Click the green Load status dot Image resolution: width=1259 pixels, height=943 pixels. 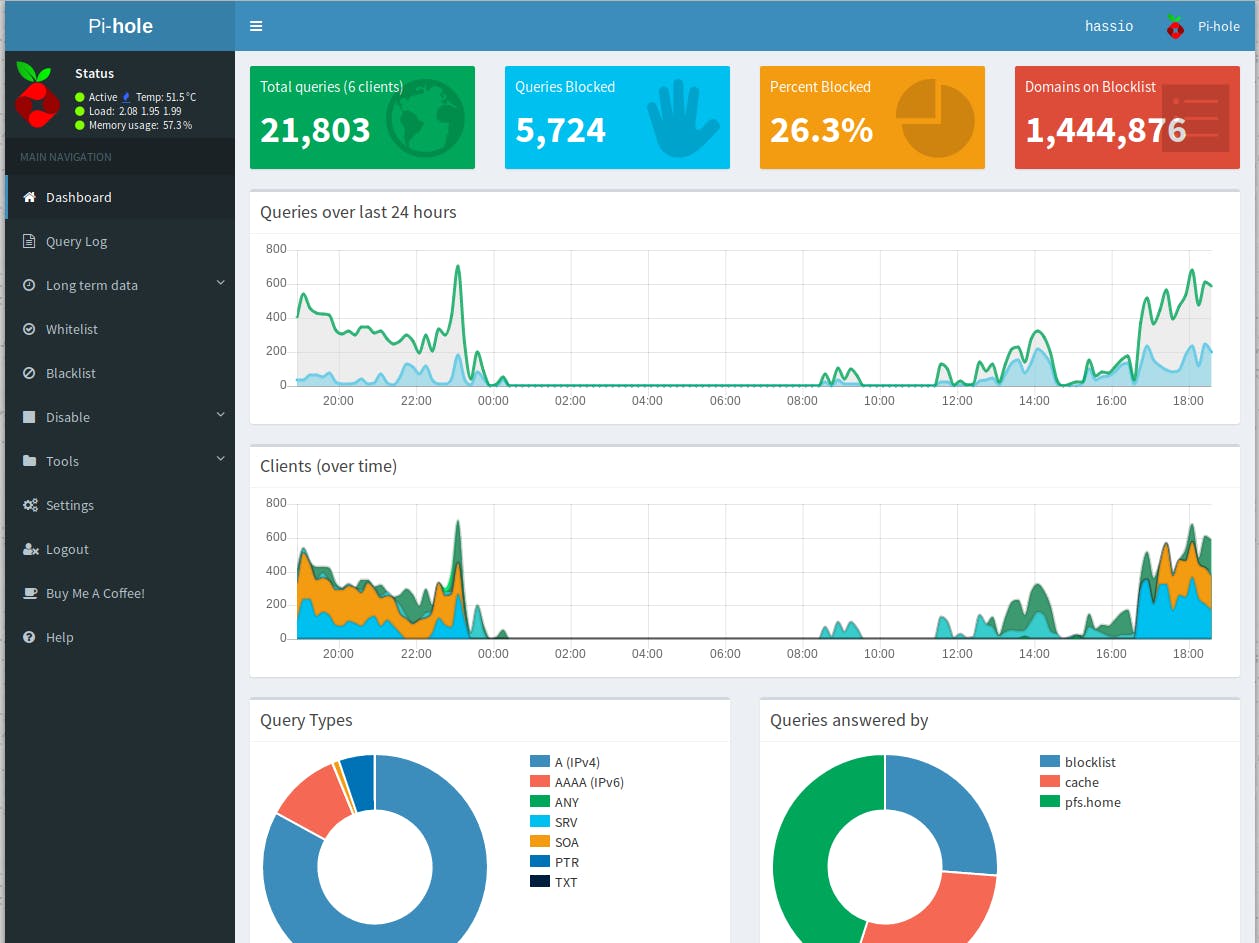coord(80,111)
